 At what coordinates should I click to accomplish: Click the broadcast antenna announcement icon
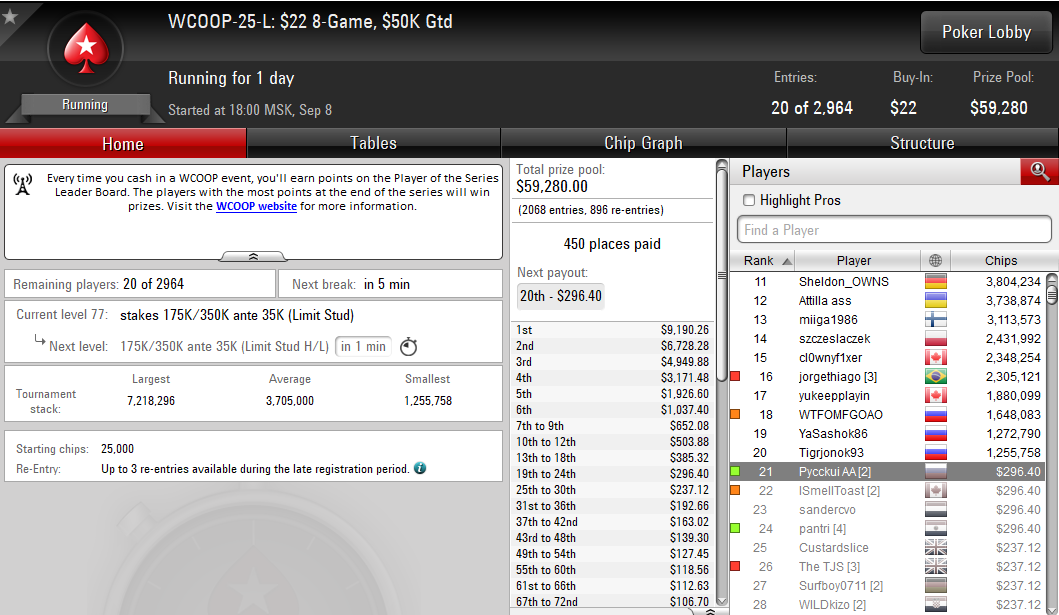pyautogui.click(x=23, y=185)
